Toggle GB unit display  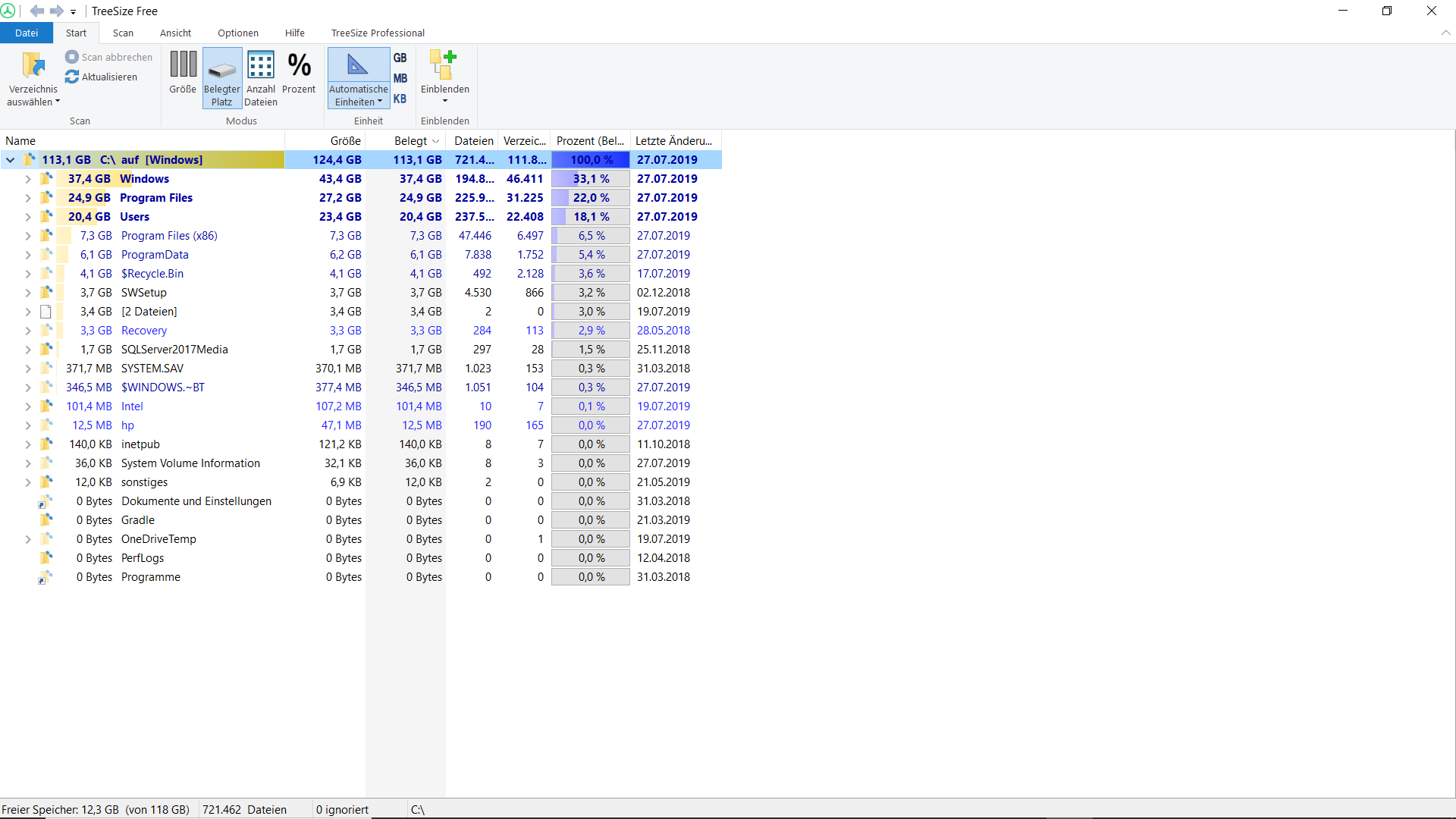pos(400,58)
